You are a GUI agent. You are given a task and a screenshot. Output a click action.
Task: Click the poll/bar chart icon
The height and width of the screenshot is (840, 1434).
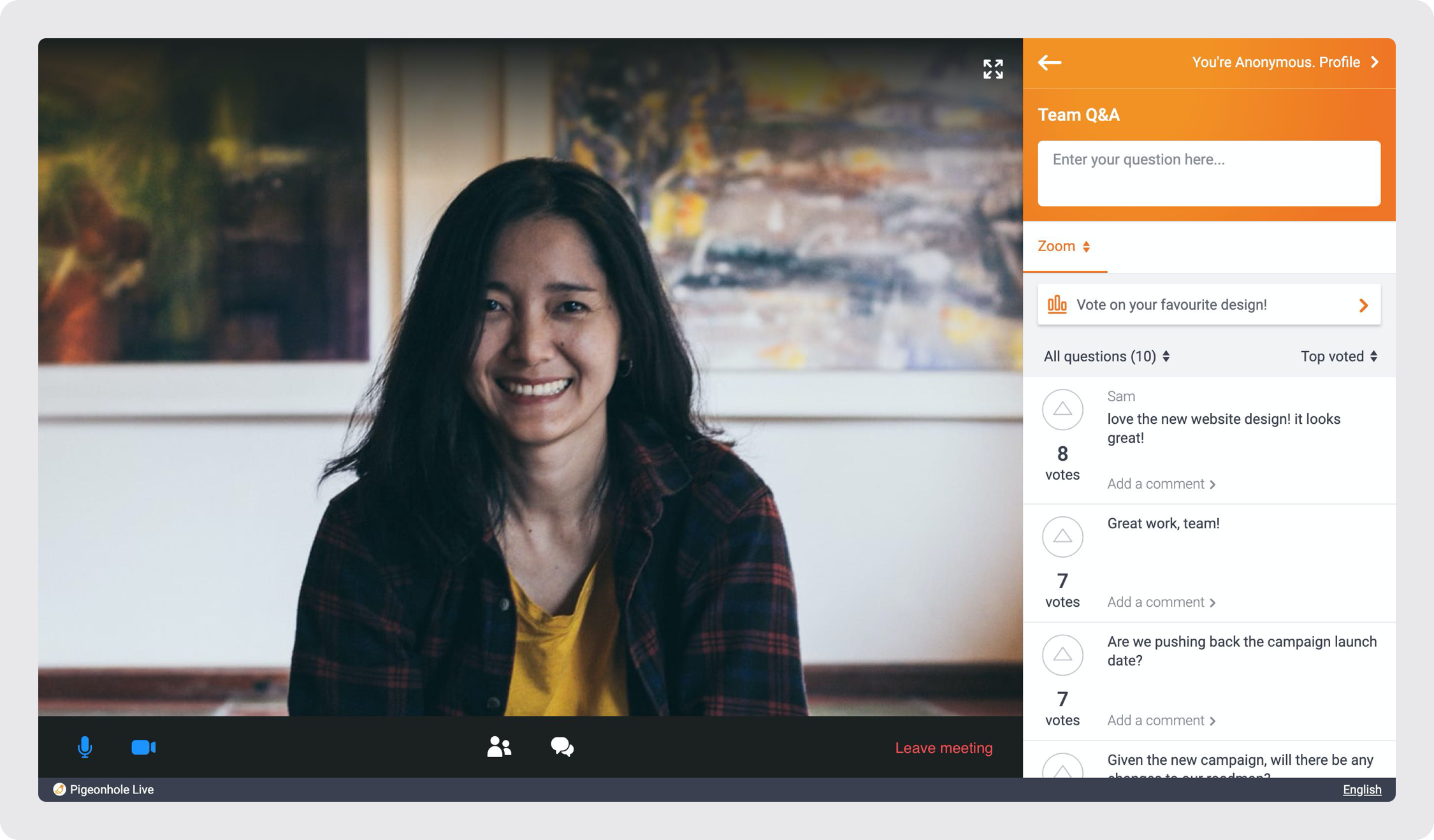1057,305
